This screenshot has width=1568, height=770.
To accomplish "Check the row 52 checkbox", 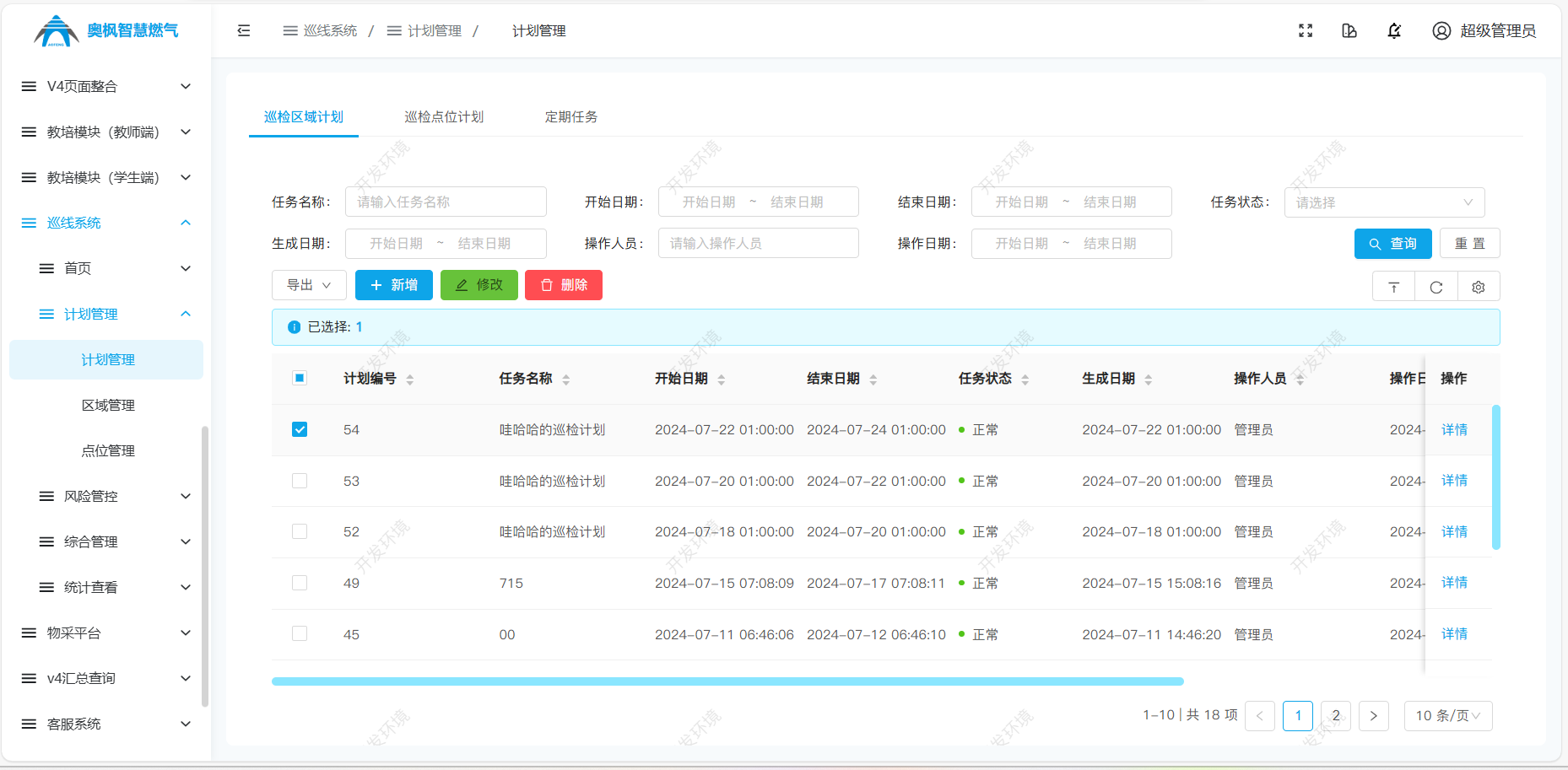I will 300,531.
